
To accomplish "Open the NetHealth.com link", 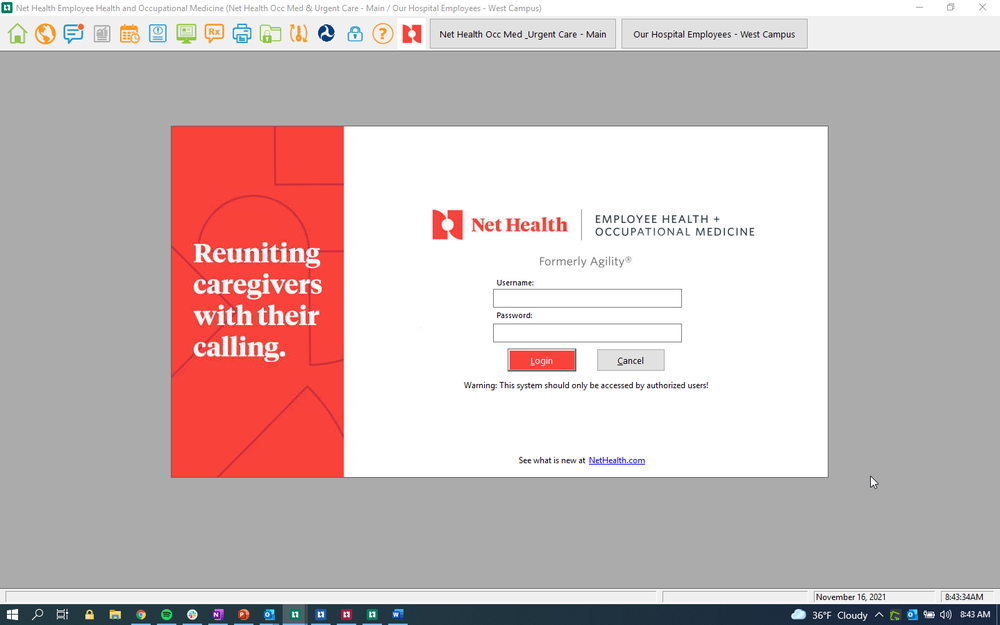I will 617,460.
